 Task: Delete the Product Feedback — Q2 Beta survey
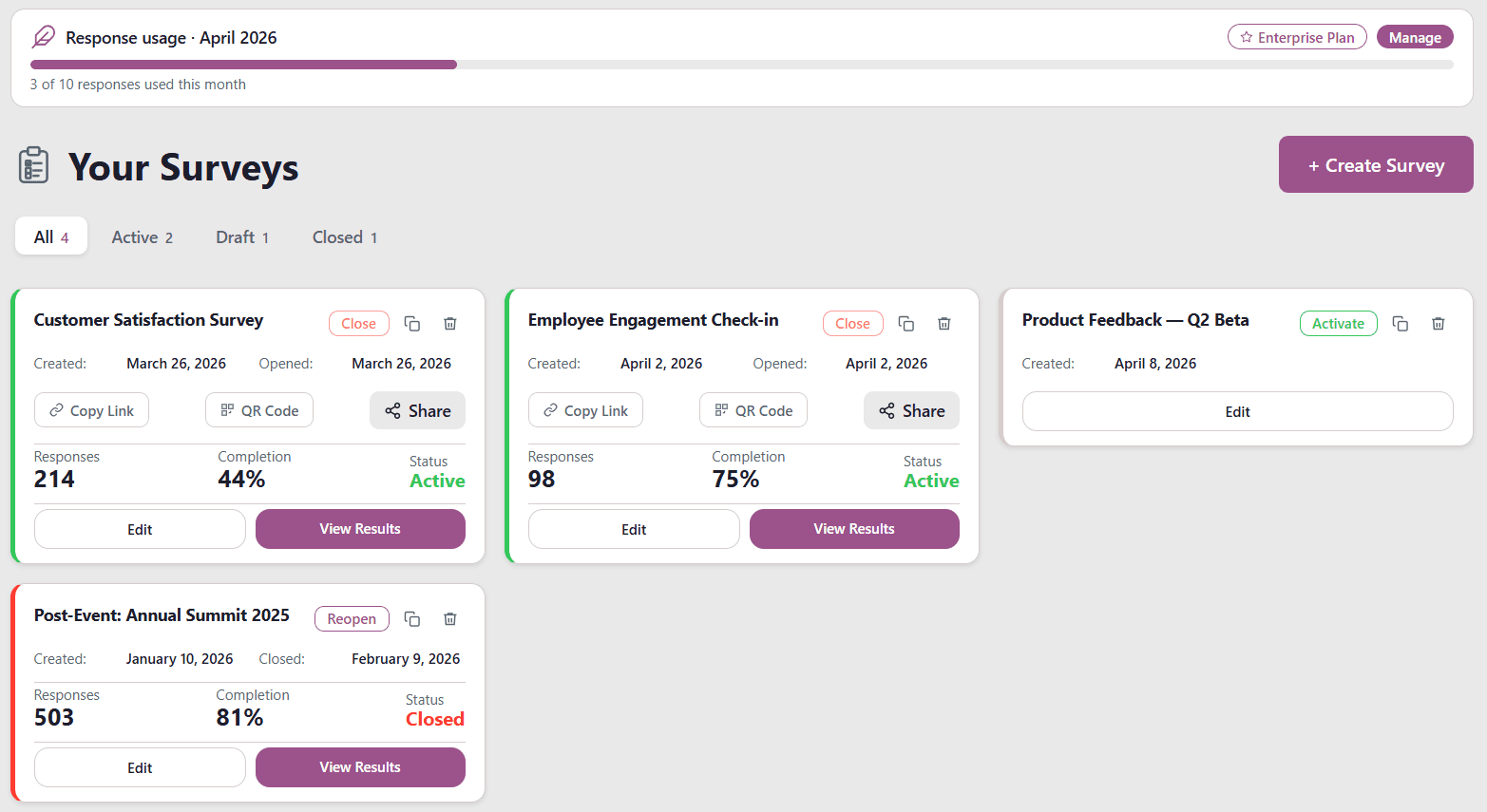point(1438,323)
